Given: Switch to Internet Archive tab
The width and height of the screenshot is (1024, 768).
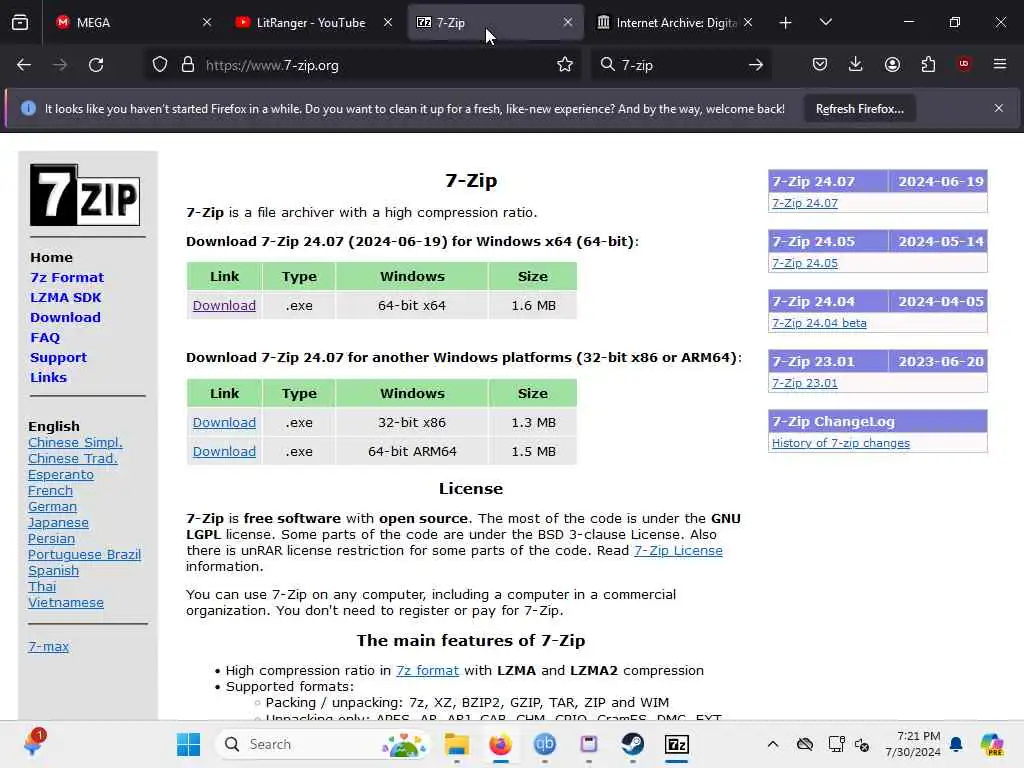Looking at the screenshot, I should pos(675,22).
